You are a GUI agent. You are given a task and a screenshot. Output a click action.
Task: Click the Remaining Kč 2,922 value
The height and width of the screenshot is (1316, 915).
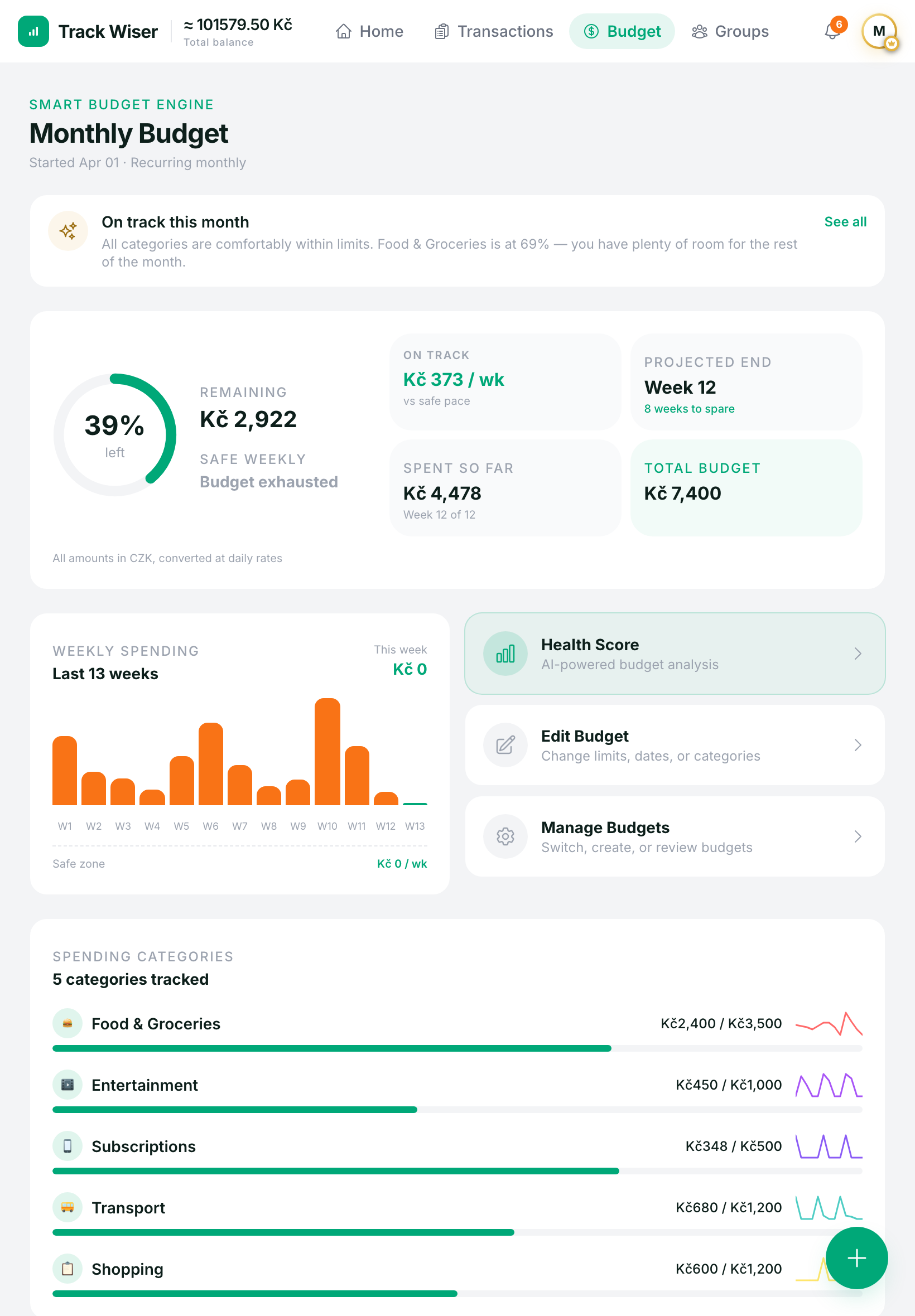point(248,419)
